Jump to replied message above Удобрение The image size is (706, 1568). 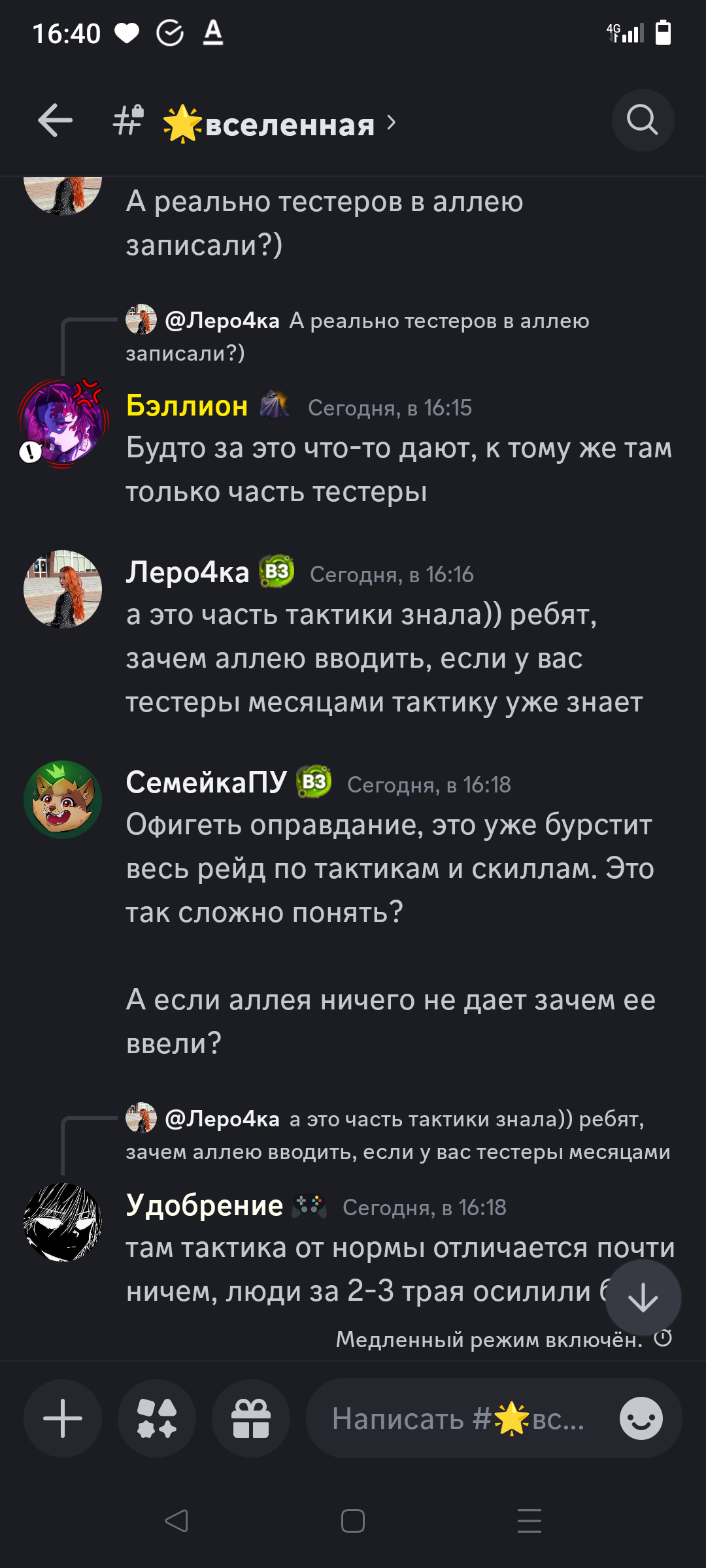click(x=398, y=1135)
